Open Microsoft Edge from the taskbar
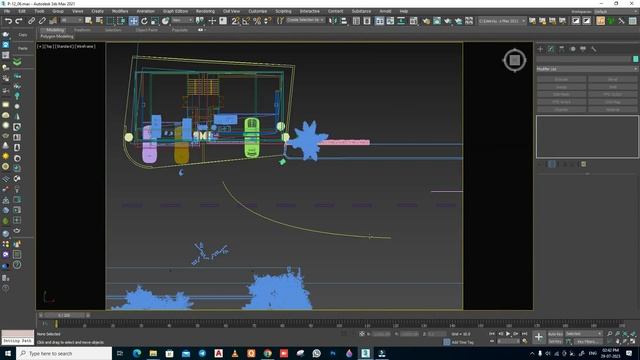 [137, 353]
